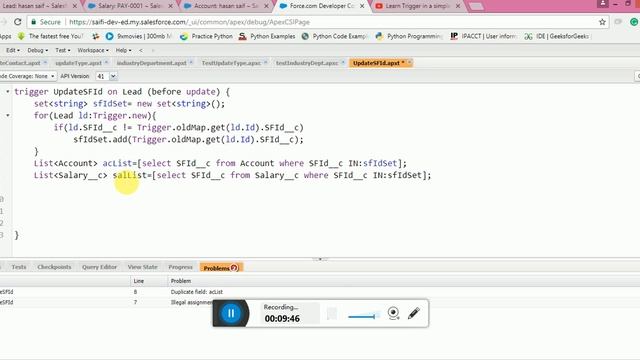This screenshot has width=640, height=360.
Task: Open the Progress panel tab
Action: (180, 267)
